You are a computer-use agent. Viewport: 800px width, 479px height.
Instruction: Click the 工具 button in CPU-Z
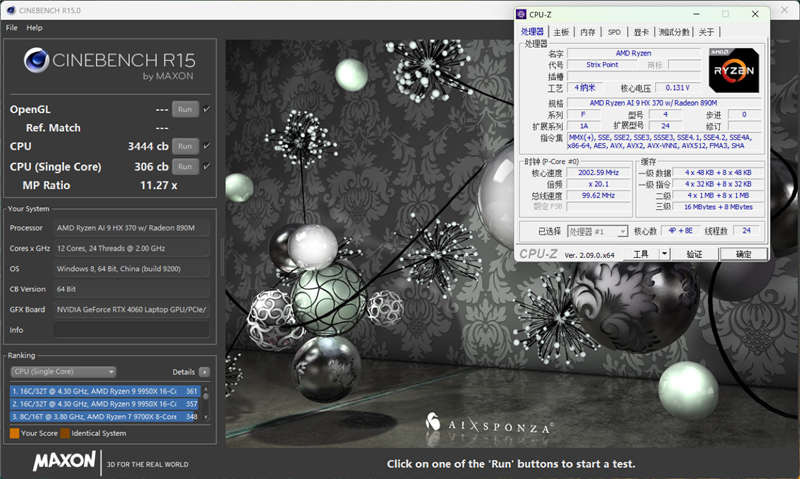point(641,254)
